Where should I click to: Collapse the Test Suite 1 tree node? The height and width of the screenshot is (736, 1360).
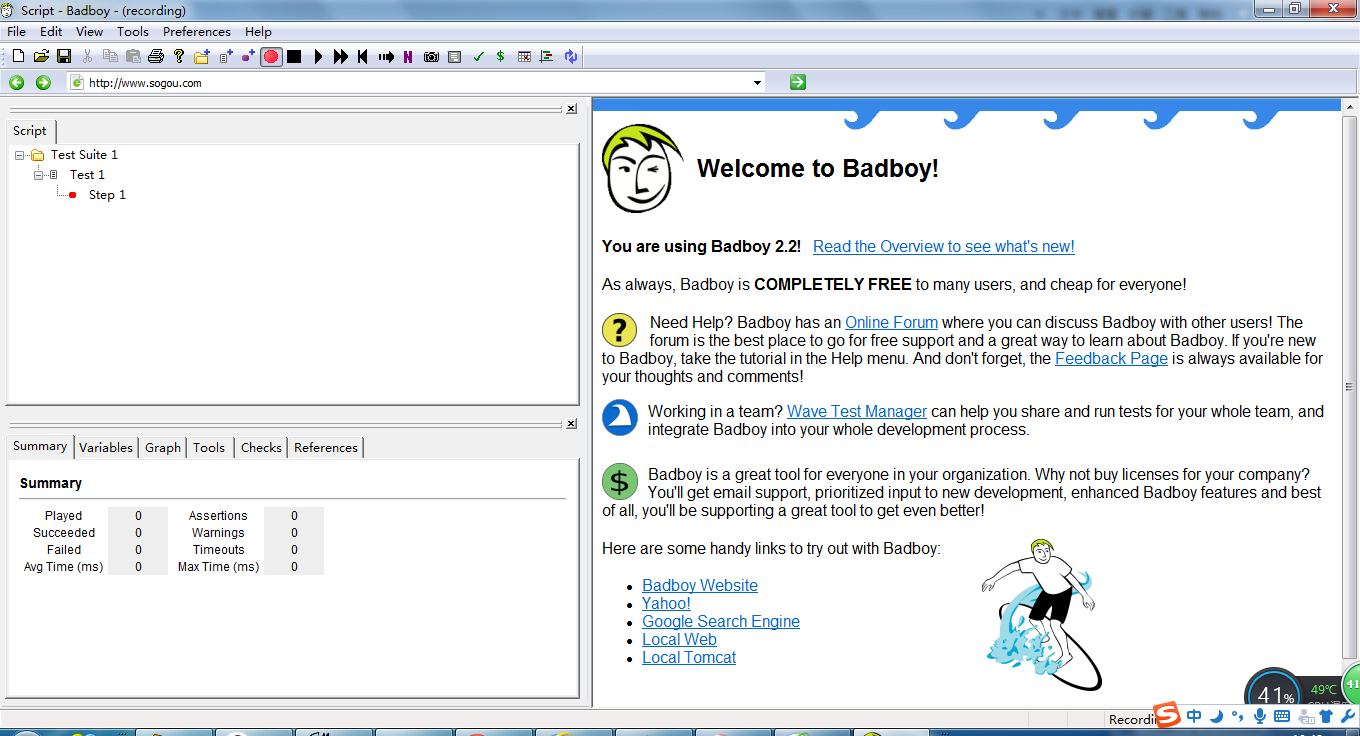(x=20, y=155)
